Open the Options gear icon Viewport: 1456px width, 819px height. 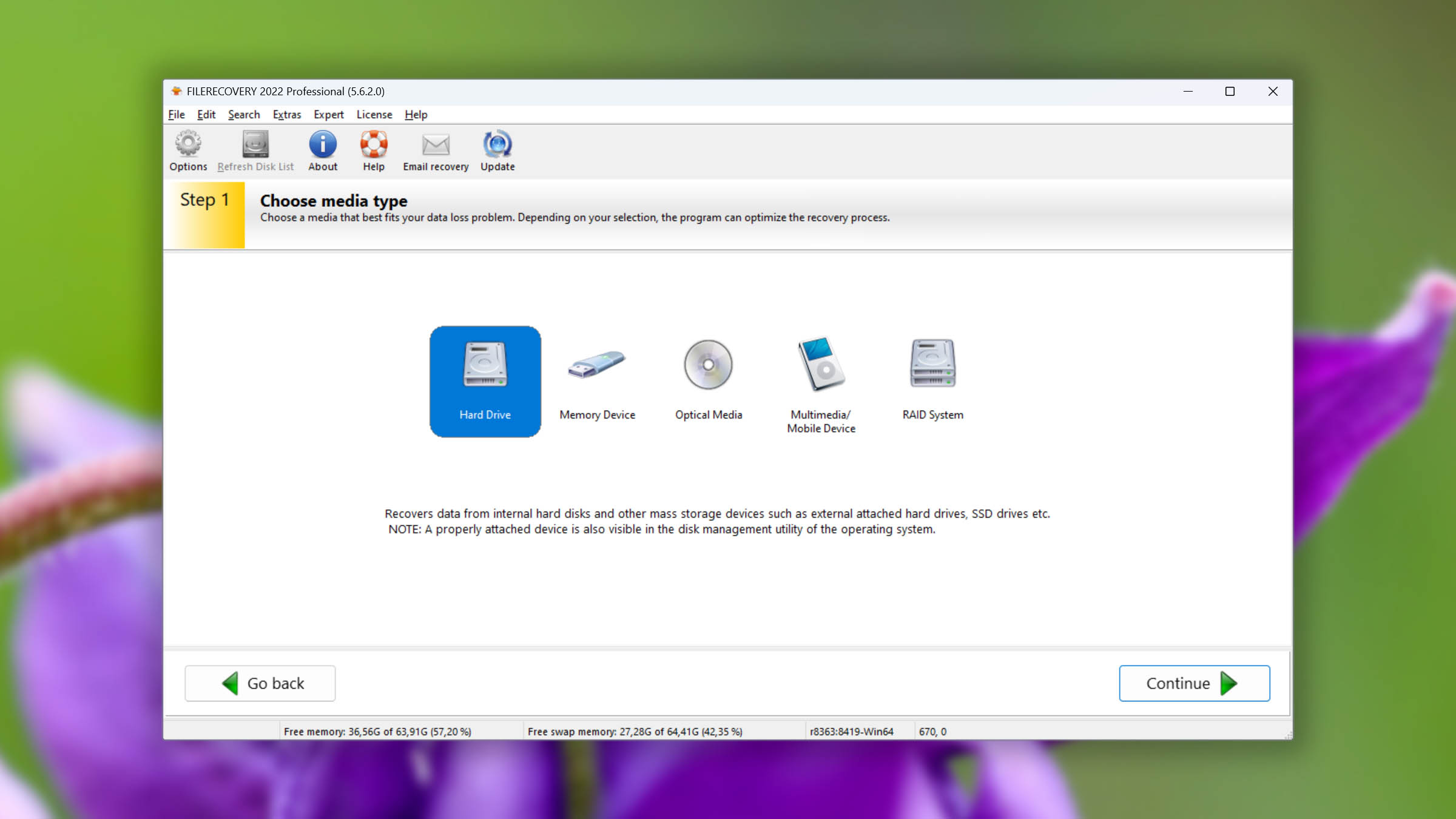click(188, 144)
